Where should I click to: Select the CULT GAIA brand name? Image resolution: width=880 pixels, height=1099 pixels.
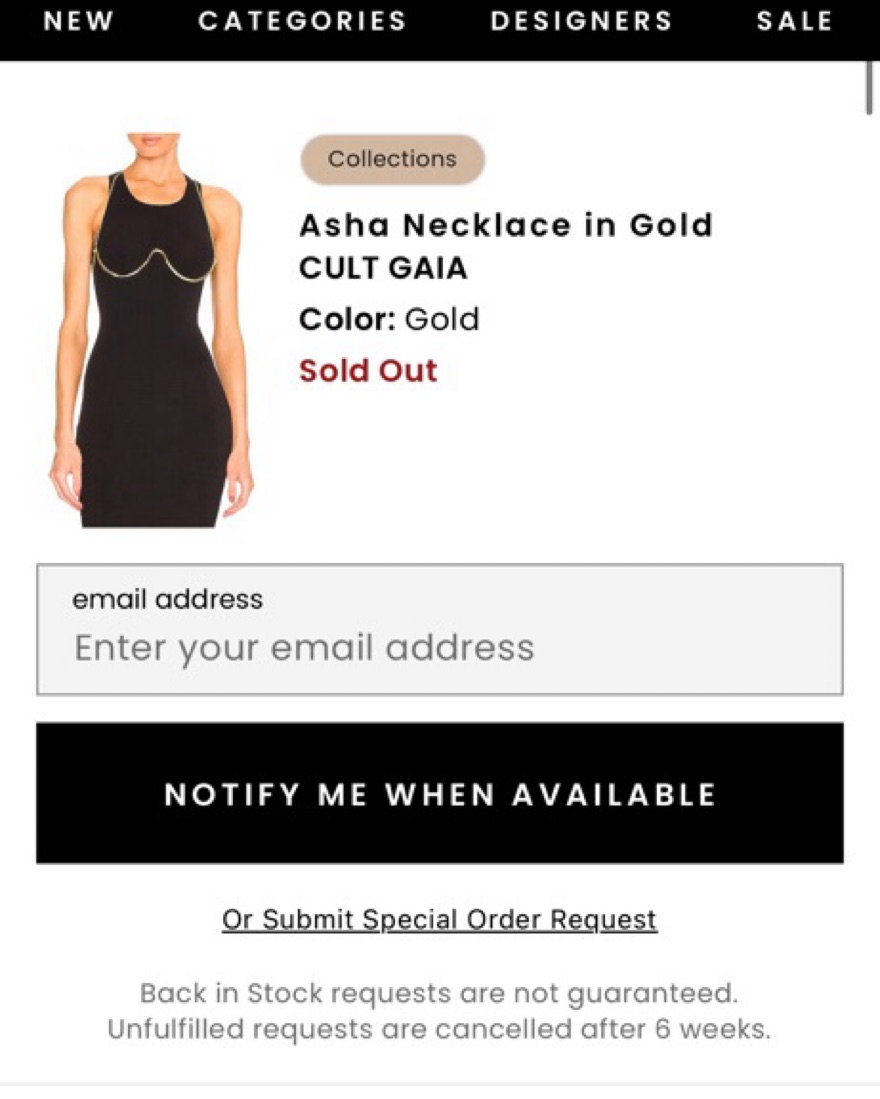point(383,269)
